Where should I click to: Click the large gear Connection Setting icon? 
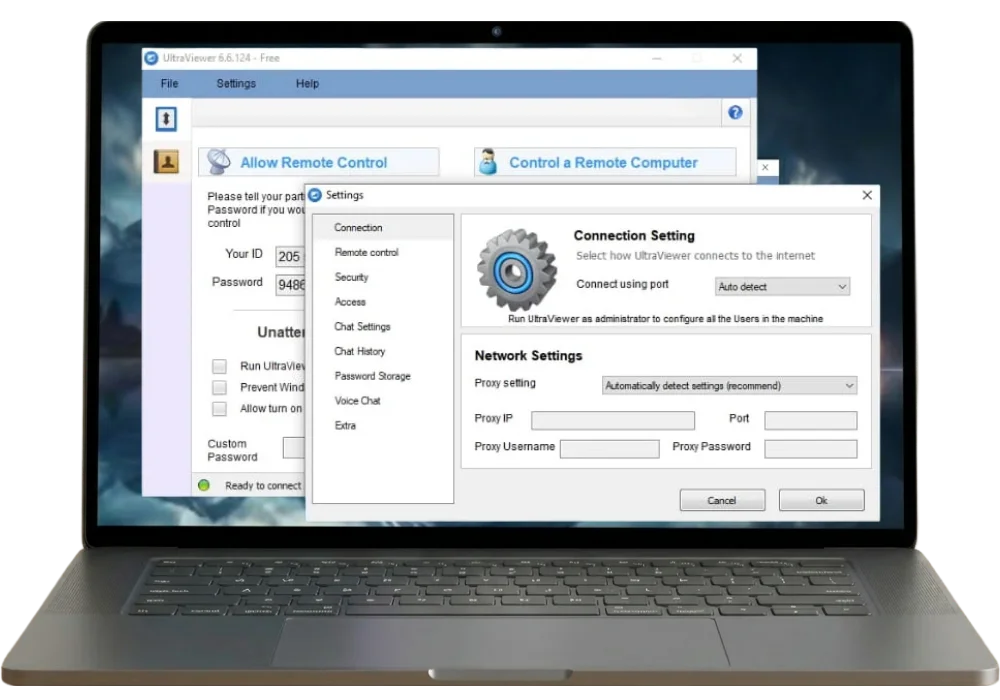coord(517,270)
